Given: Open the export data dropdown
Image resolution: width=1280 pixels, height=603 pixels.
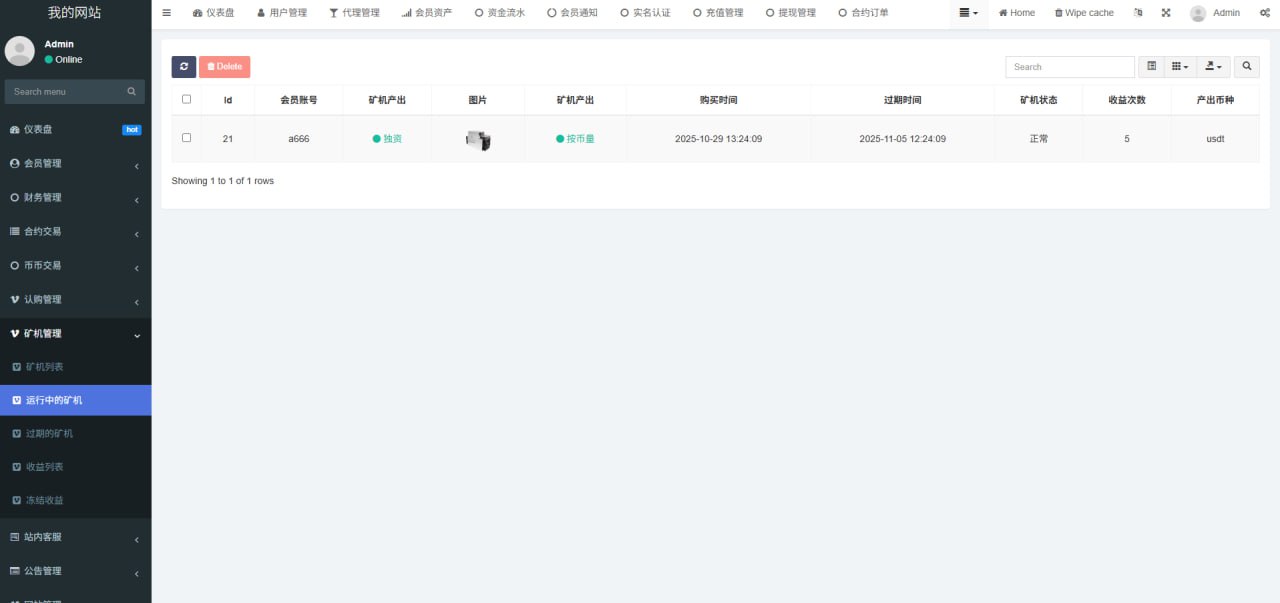Looking at the screenshot, I should click(x=1214, y=67).
